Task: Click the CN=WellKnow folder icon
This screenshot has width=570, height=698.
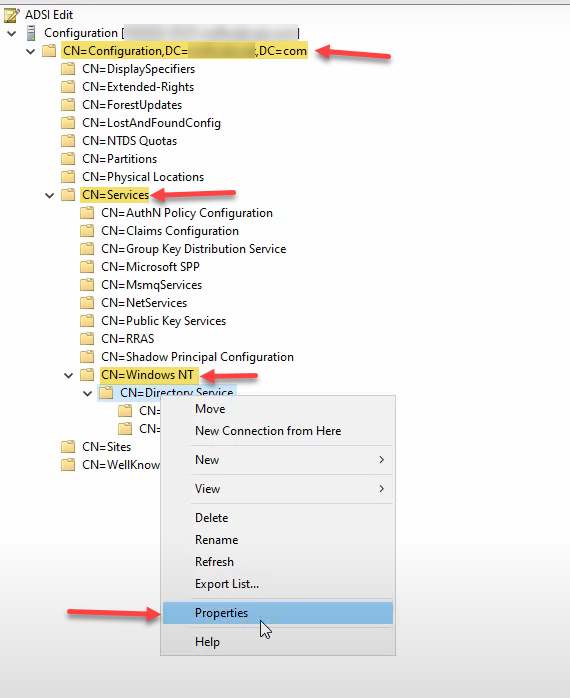Action: pos(68,465)
